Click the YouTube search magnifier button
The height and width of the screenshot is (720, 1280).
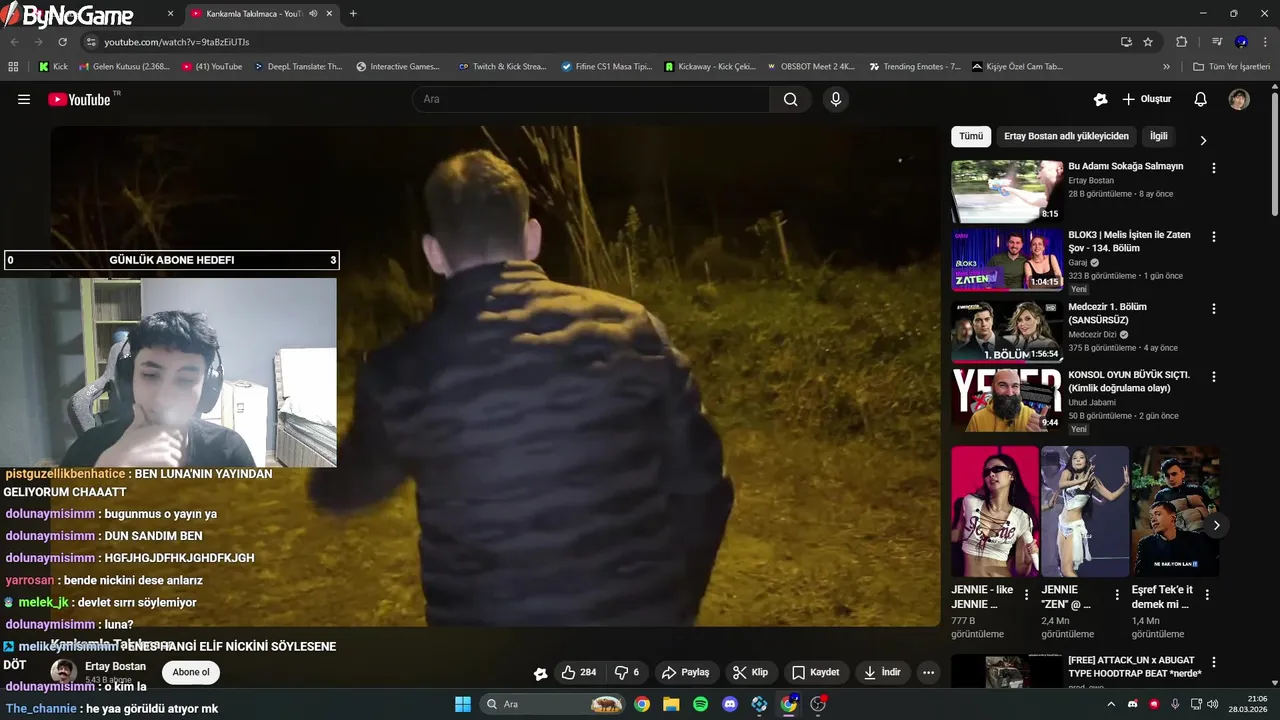pos(791,99)
